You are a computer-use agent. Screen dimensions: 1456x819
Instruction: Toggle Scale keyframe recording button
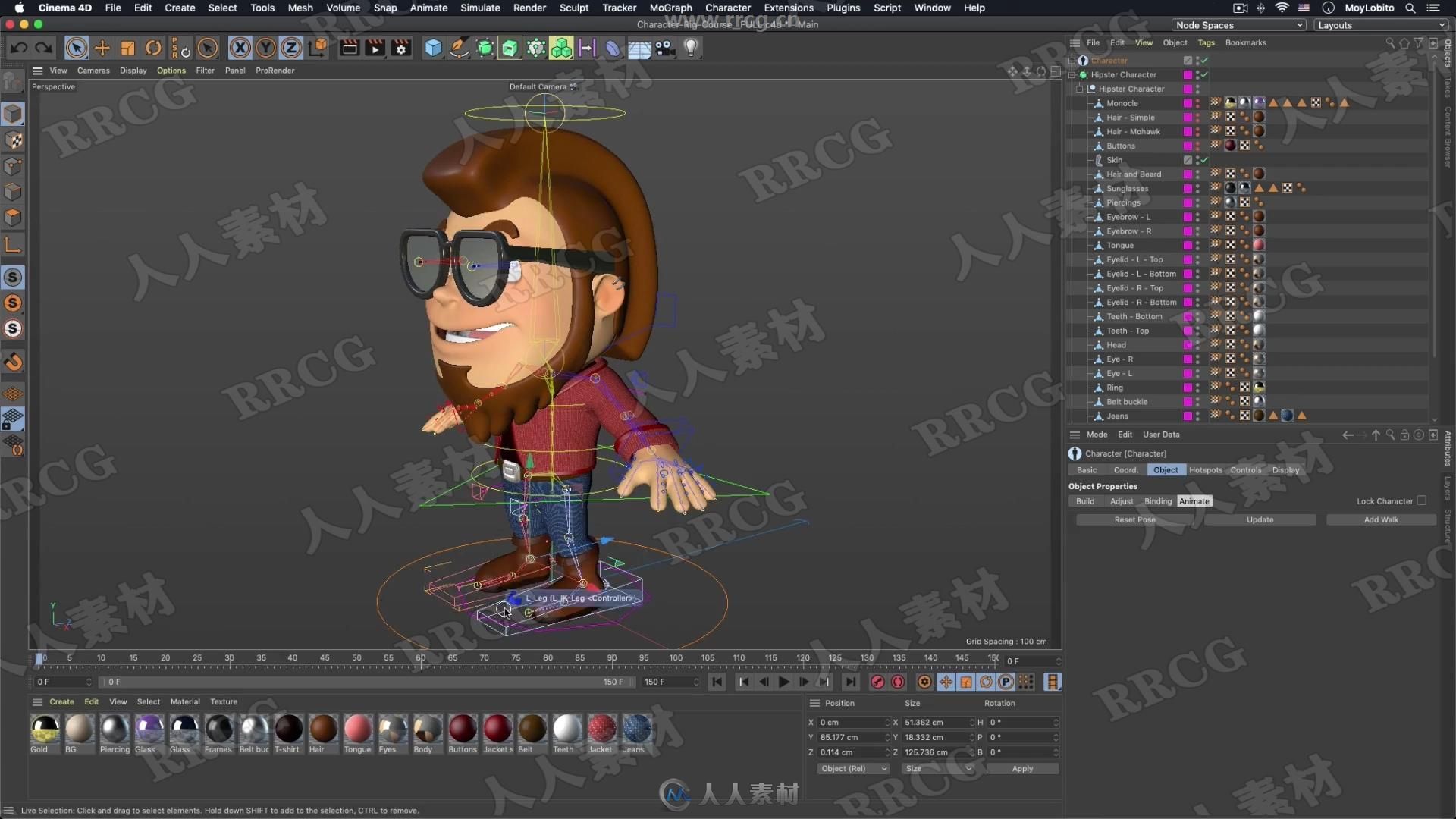coord(966,682)
